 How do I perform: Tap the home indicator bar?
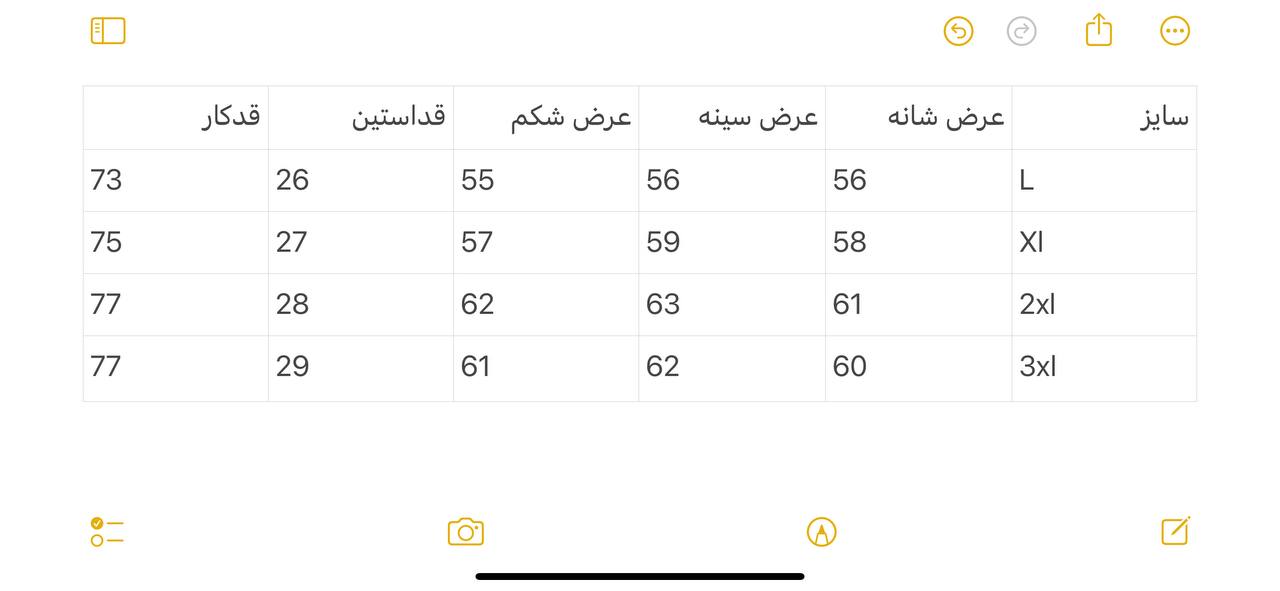pos(640,576)
